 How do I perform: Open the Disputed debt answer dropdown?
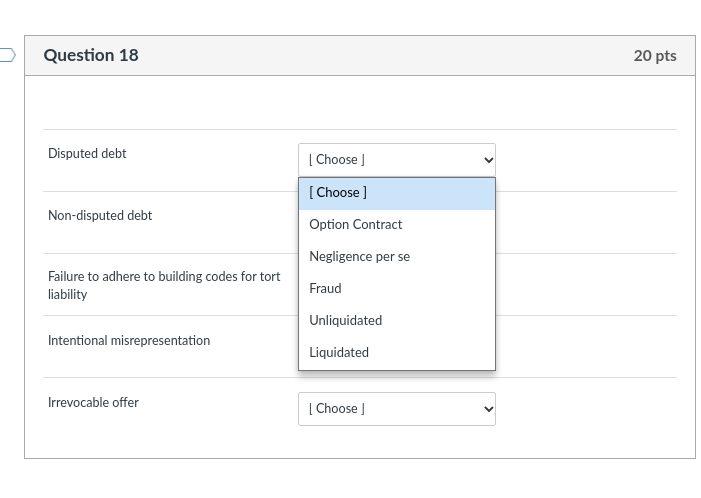[x=396, y=159]
